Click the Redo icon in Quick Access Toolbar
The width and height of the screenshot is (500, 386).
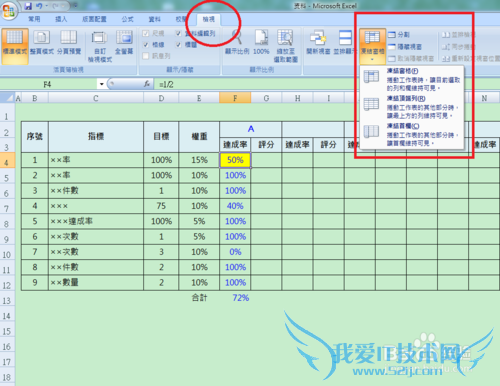click(x=55, y=6)
